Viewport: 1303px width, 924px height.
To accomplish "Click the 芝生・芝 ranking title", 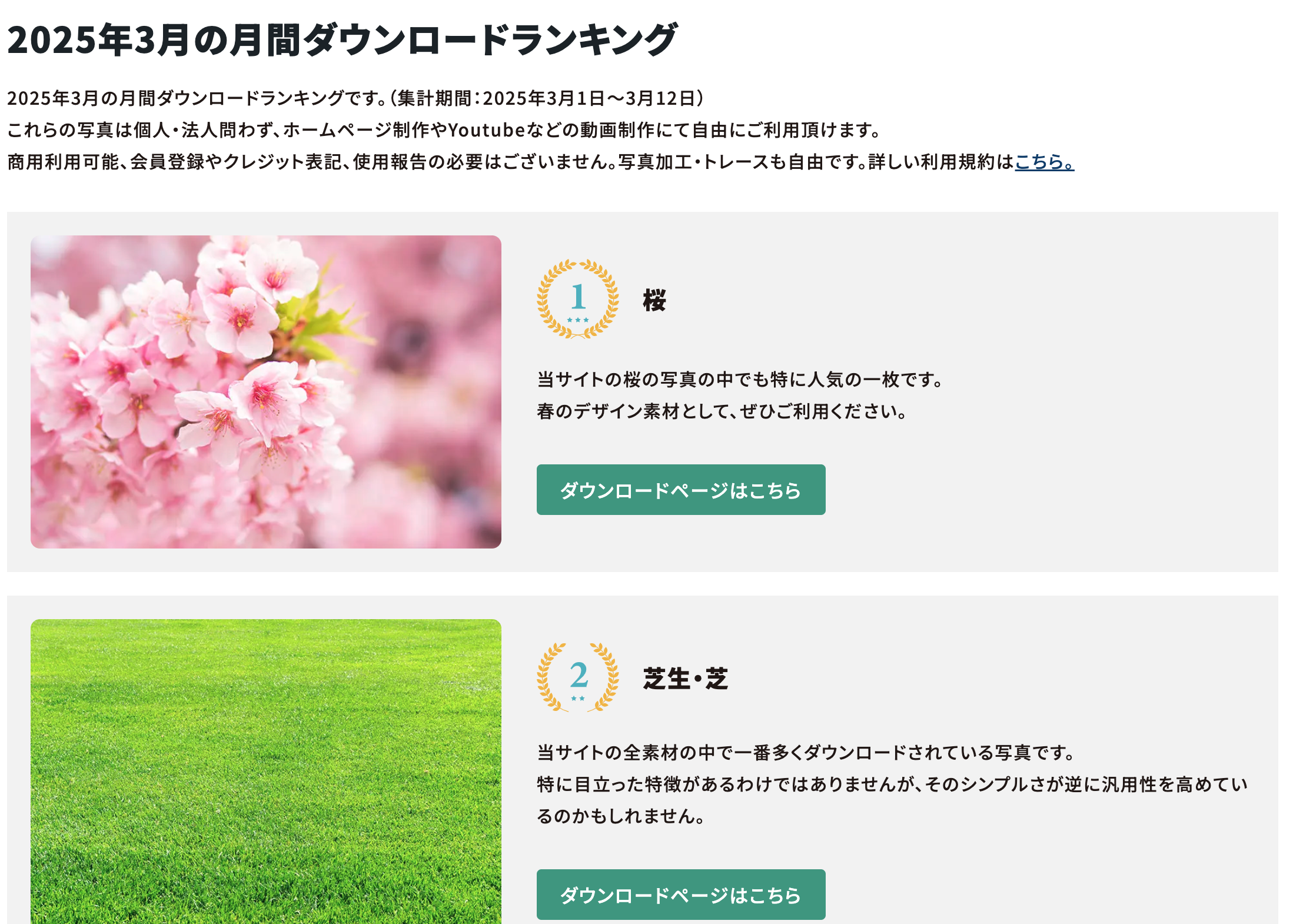I will 686,679.
